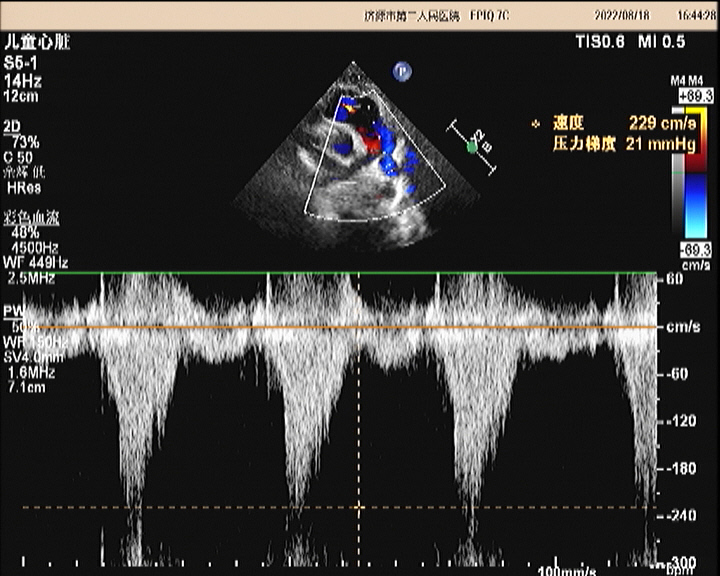Image resolution: width=720 pixels, height=576 pixels.
Task: Click the blue P probe orientation marker
Action: point(402,71)
